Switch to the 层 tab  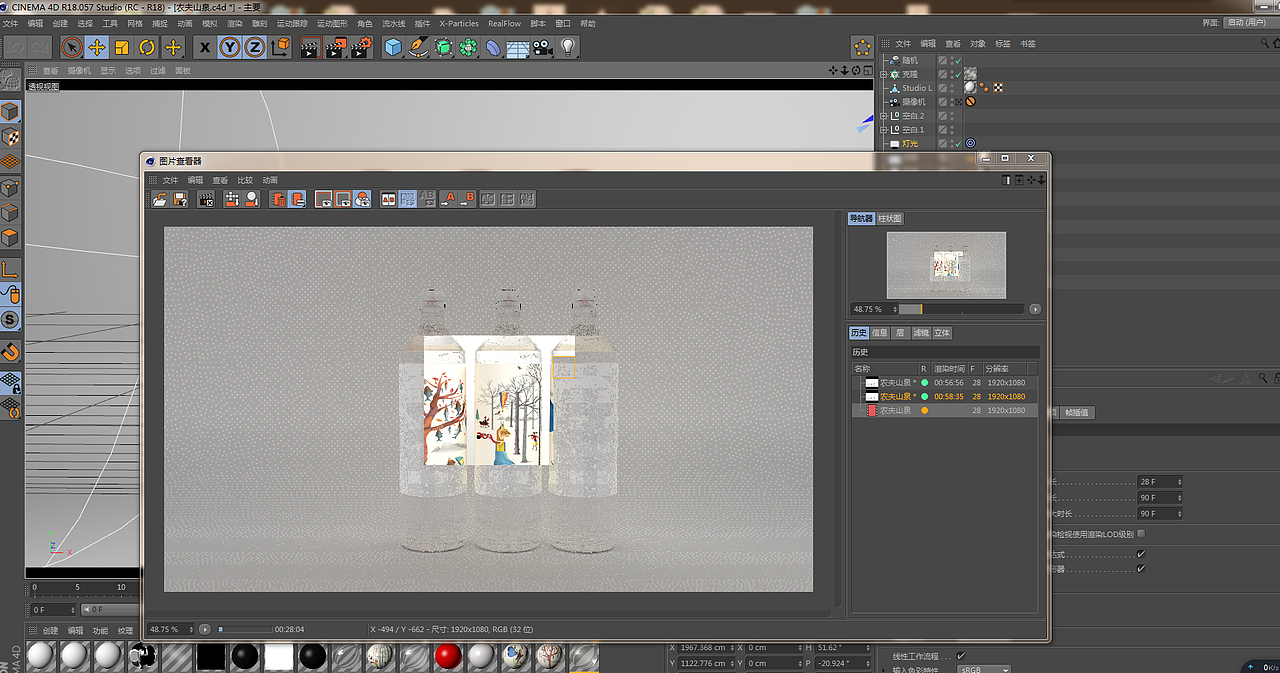click(900, 333)
